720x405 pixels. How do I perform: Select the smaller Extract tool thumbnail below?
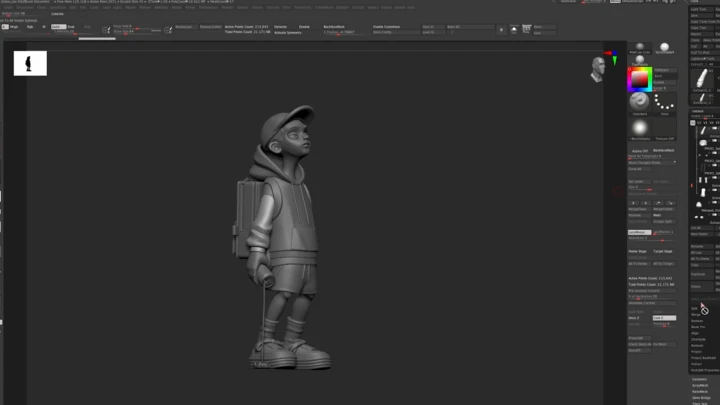click(702, 99)
